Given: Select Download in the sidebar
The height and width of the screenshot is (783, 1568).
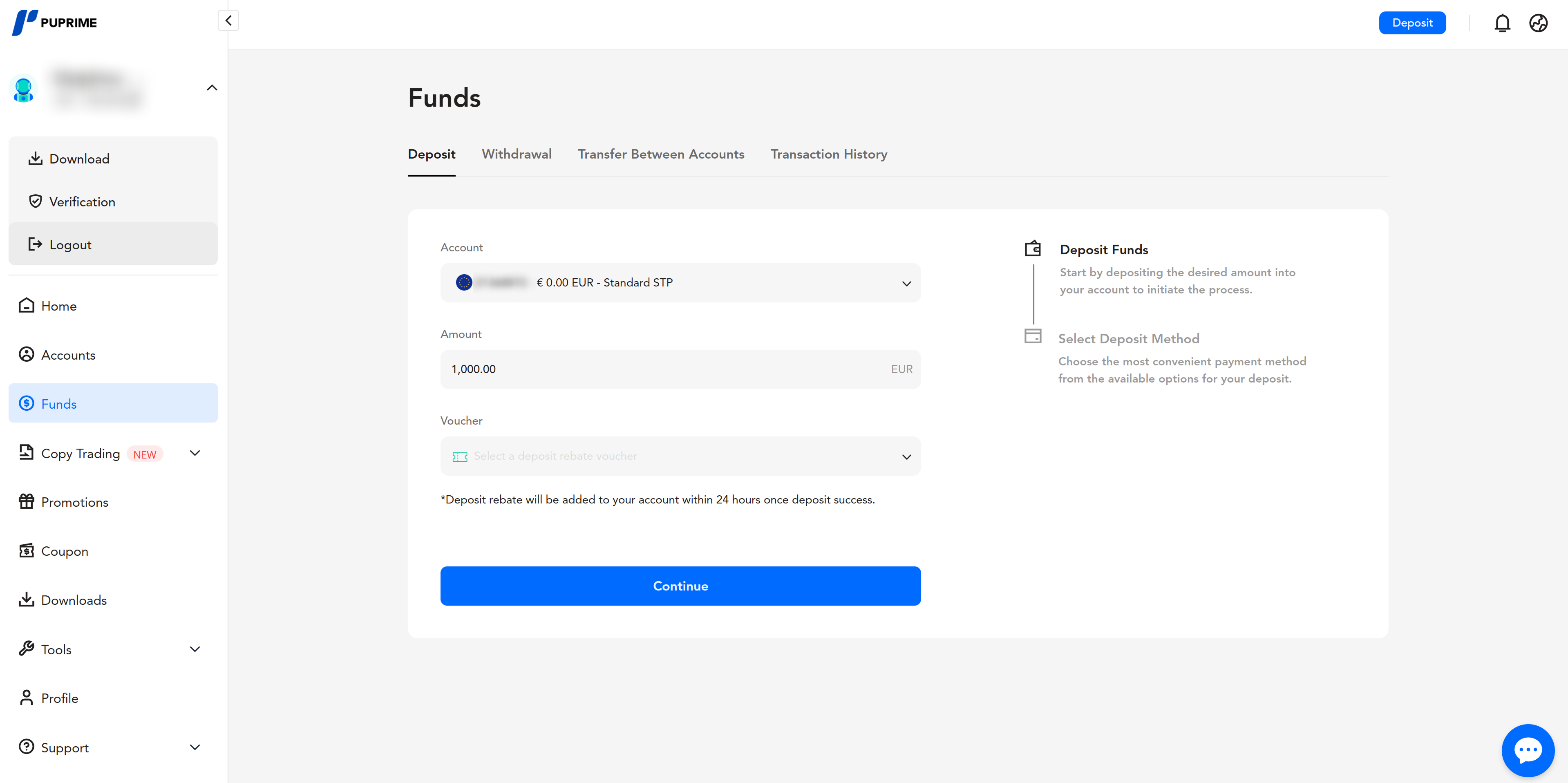Looking at the screenshot, I should (80, 158).
